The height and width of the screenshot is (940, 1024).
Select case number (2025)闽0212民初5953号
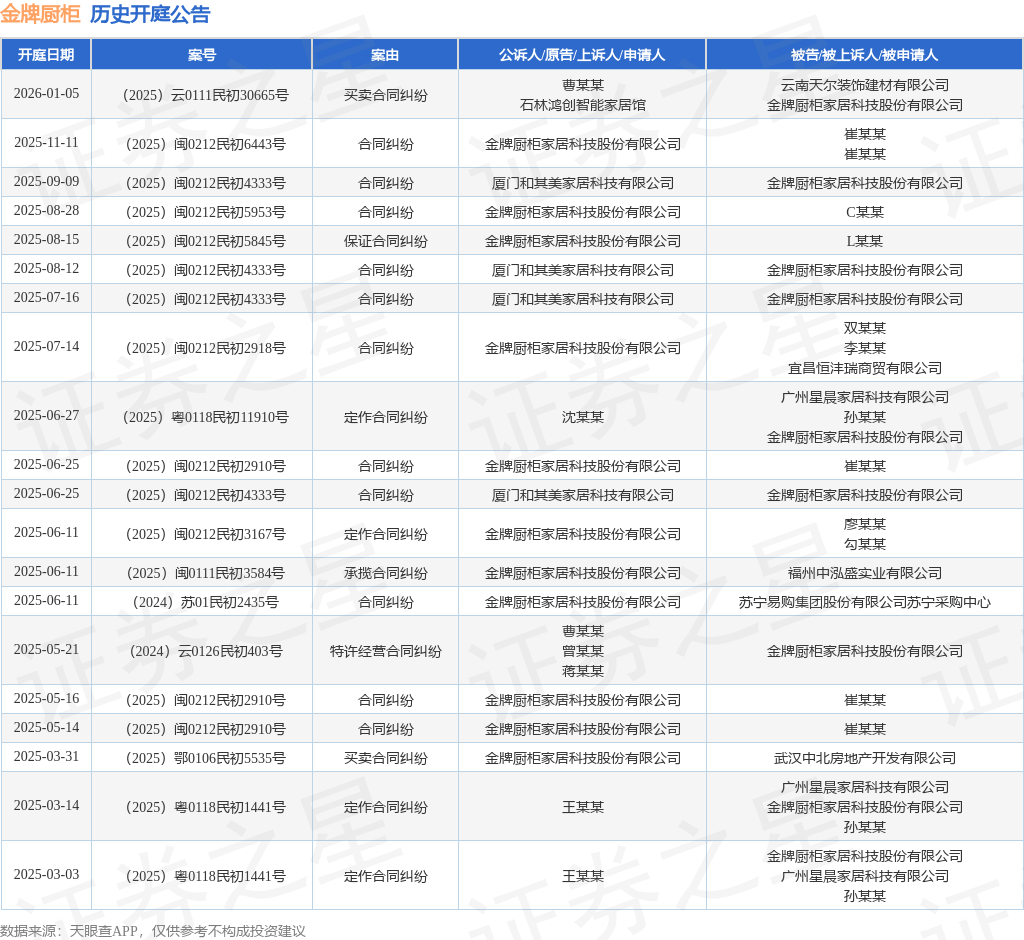tap(205, 212)
